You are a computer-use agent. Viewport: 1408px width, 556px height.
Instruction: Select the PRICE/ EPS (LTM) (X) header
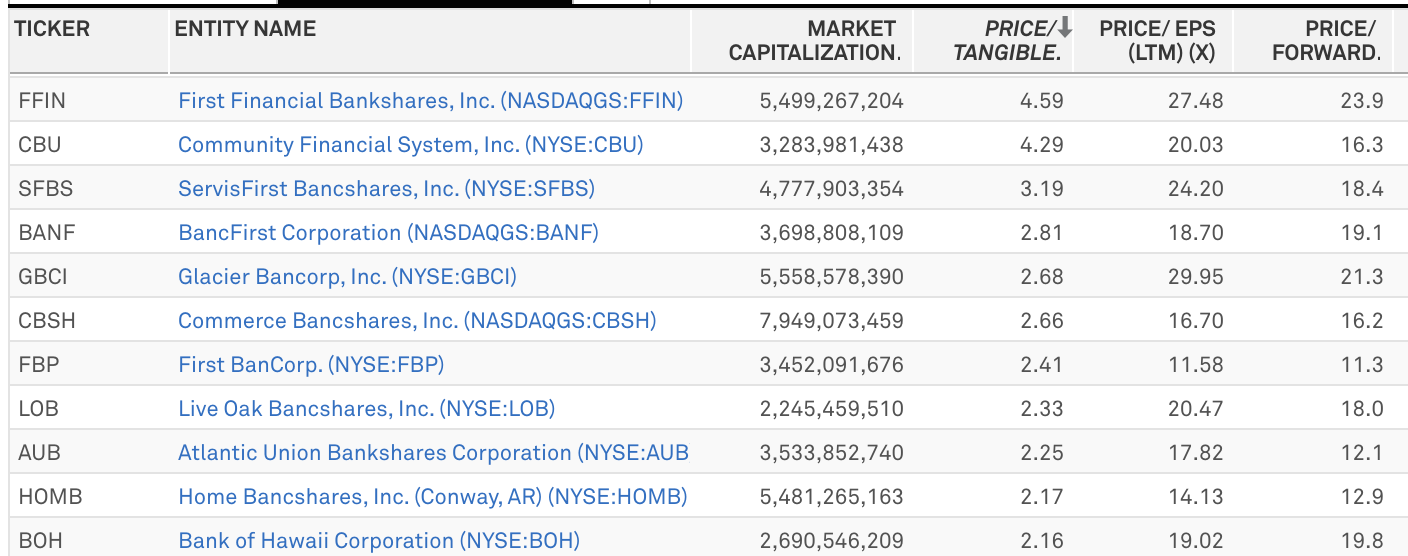pos(1157,41)
